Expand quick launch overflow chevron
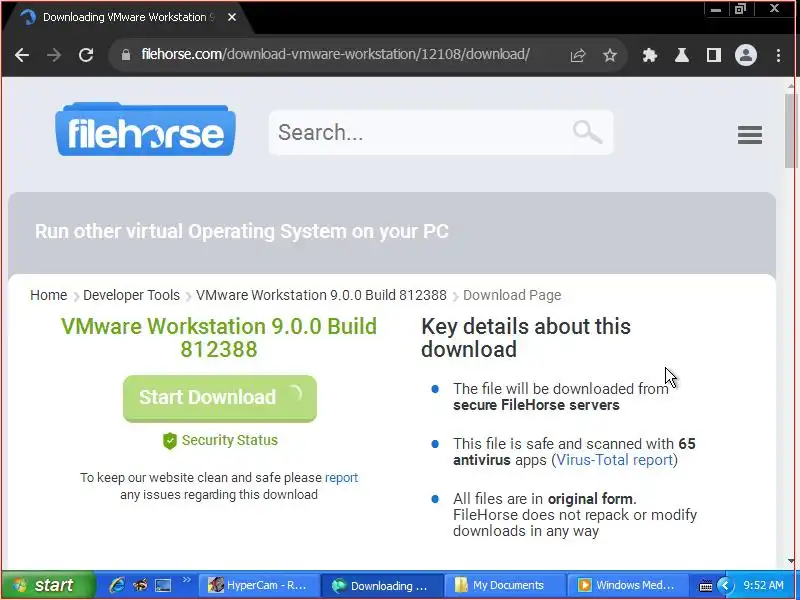800x600 pixels. [186, 580]
